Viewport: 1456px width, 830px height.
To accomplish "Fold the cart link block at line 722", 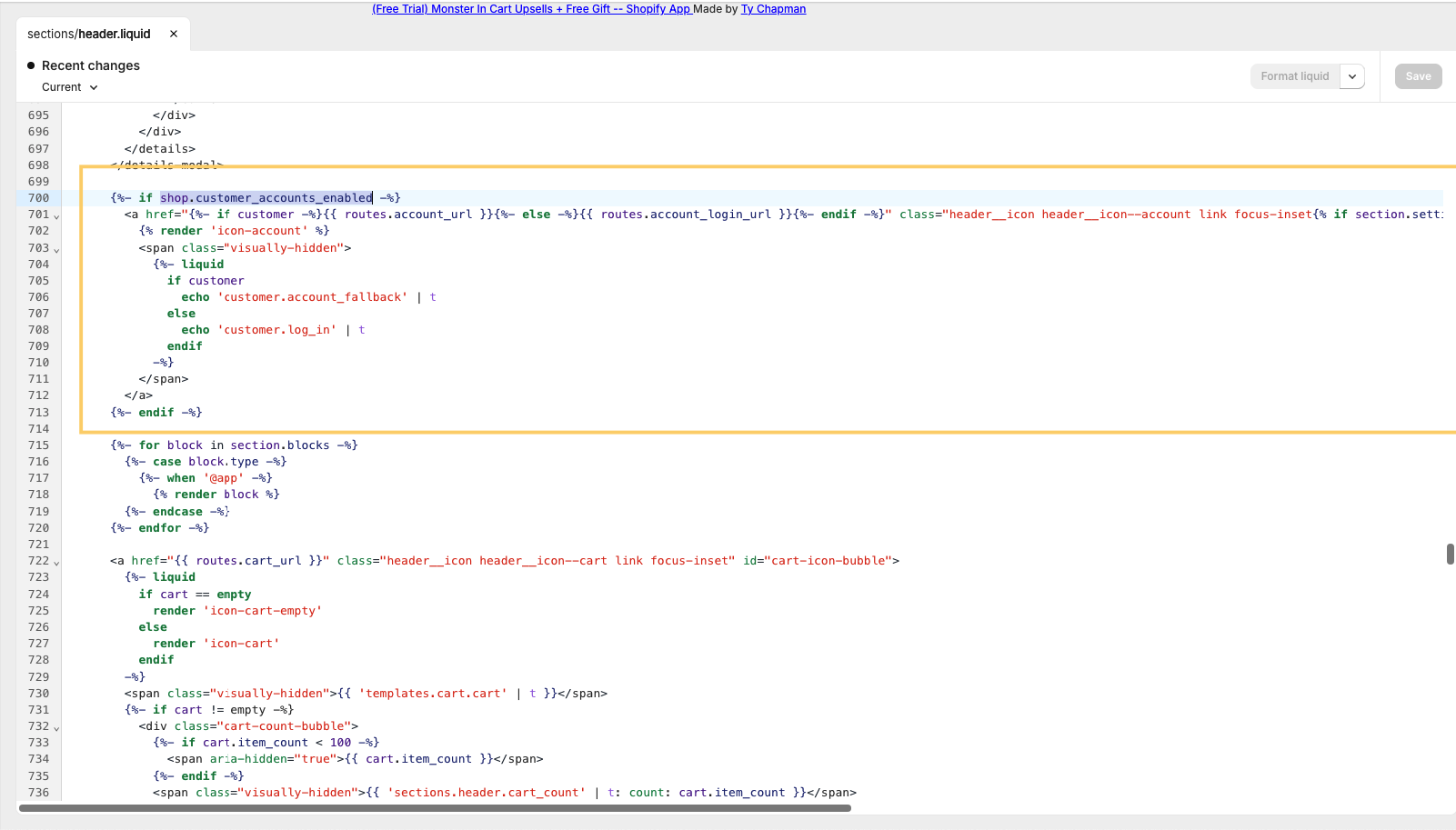I will (56, 563).
